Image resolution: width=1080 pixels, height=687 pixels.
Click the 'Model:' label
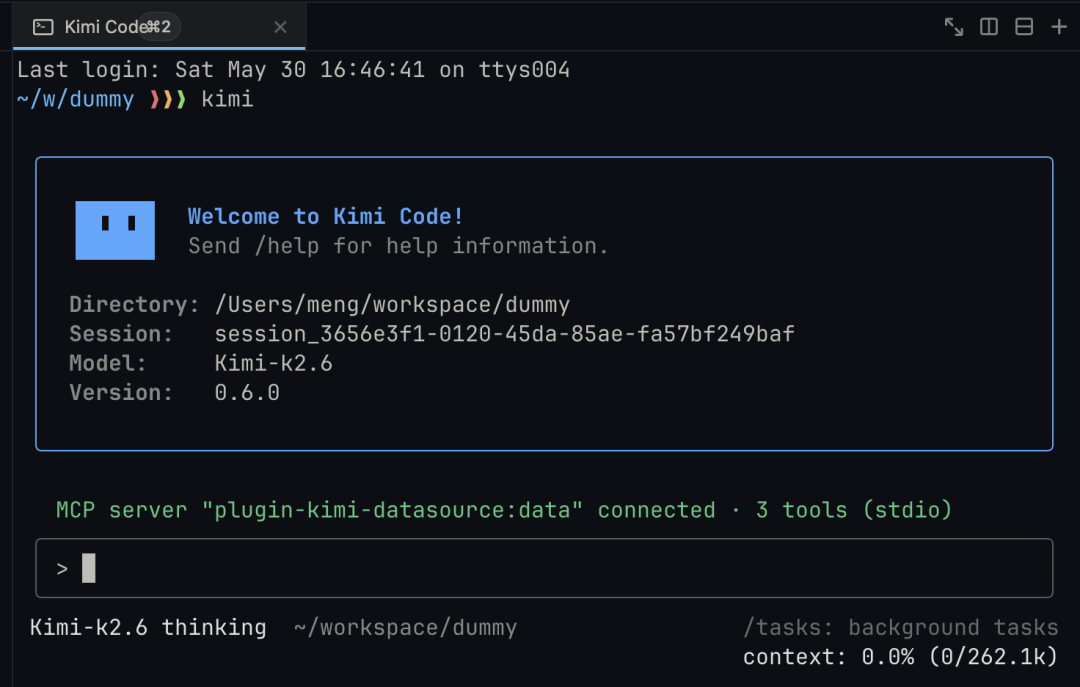click(x=108, y=363)
